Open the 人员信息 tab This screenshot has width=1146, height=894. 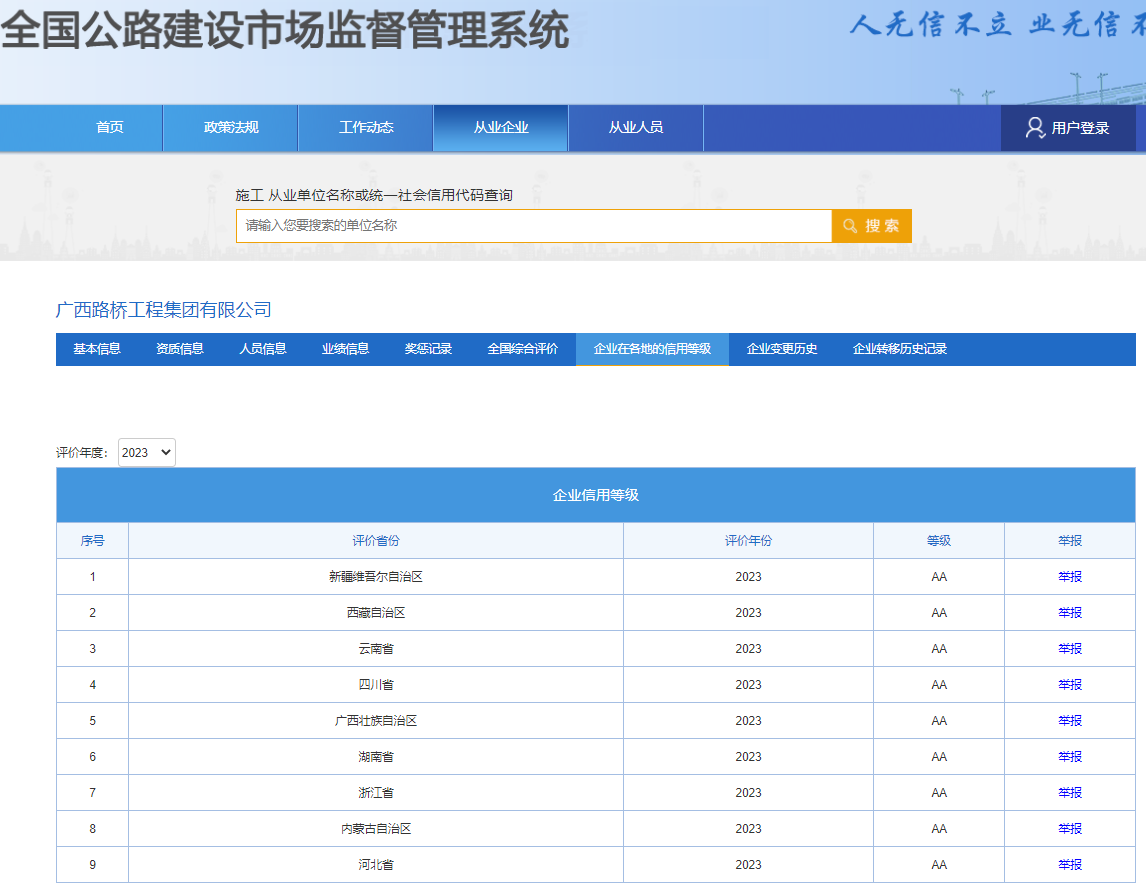[261, 349]
